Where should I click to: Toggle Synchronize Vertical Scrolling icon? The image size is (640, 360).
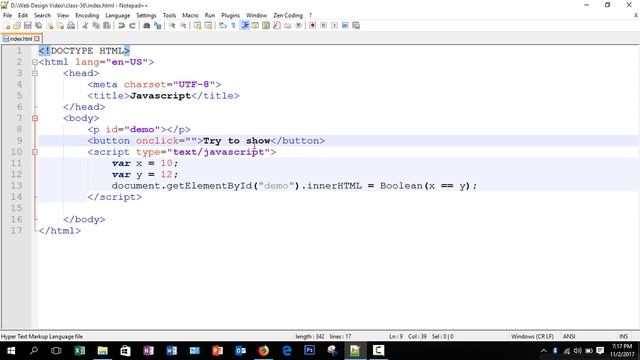[x=198, y=26]
